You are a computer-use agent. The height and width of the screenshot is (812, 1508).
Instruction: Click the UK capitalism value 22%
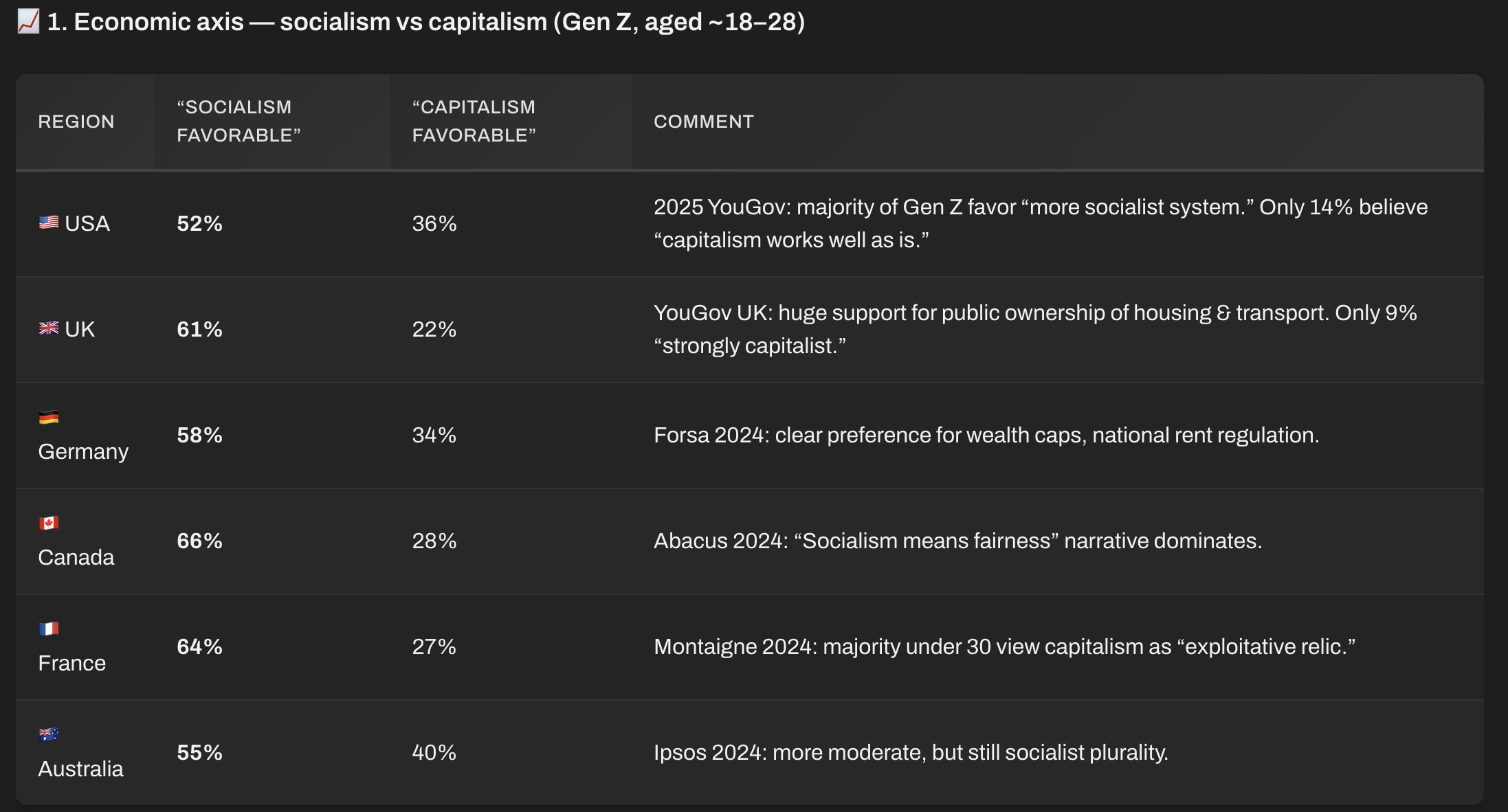(x=434, y=329)
